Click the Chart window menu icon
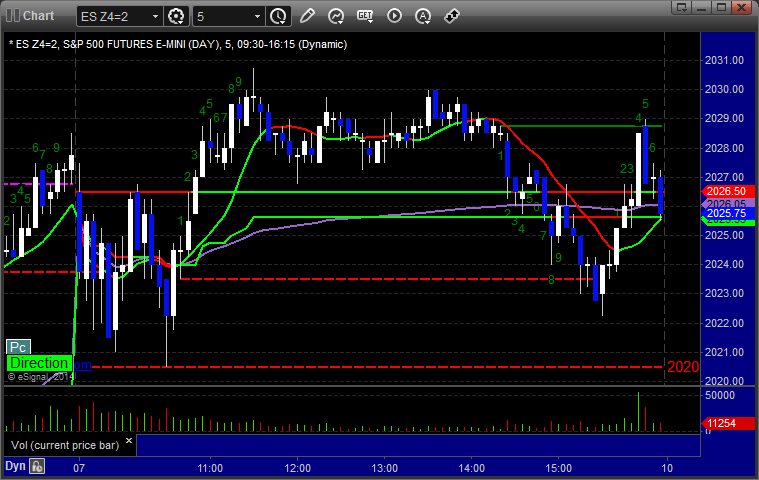This screenshot has width=759, height=480. pyautogui.click(x=13, y=16)
